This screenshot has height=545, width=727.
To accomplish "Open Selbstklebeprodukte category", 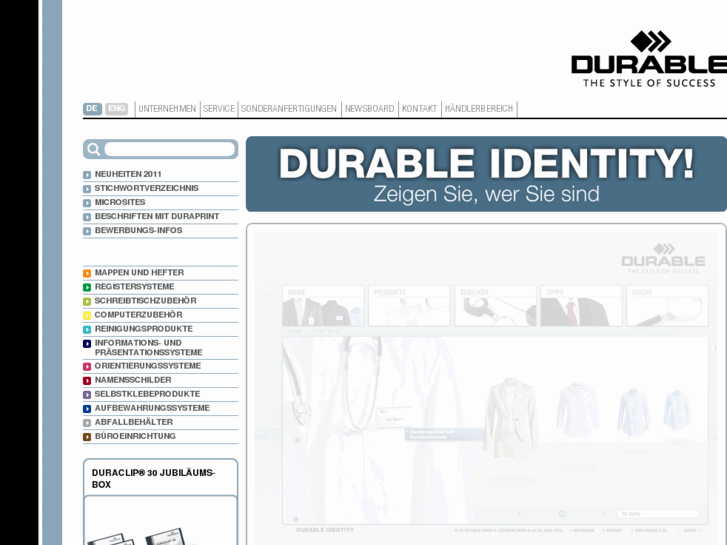I will click(147, 394).
